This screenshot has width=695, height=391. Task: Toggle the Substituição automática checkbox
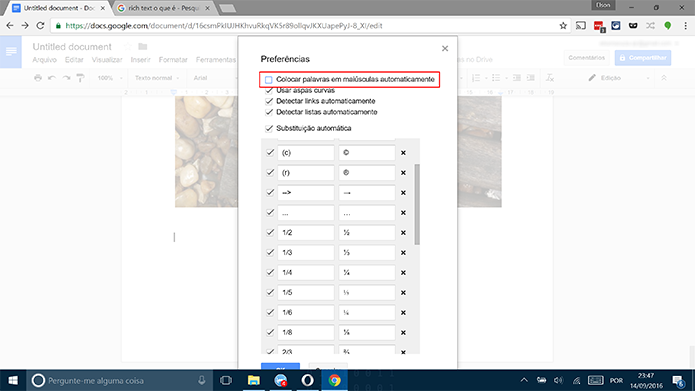pyautogui.click(x=269, y=129)
